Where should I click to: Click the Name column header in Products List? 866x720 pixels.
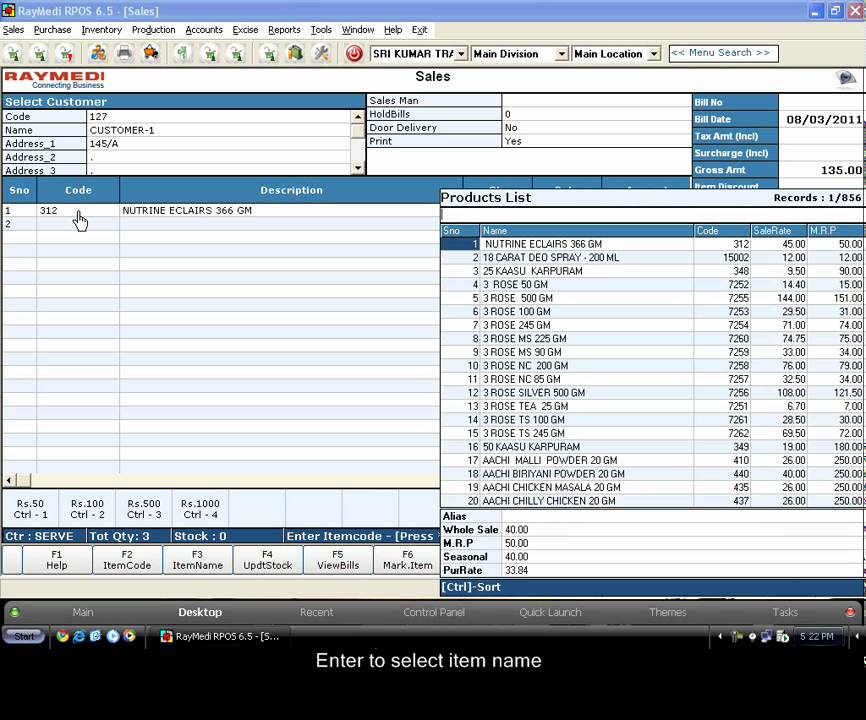(587, 231)
